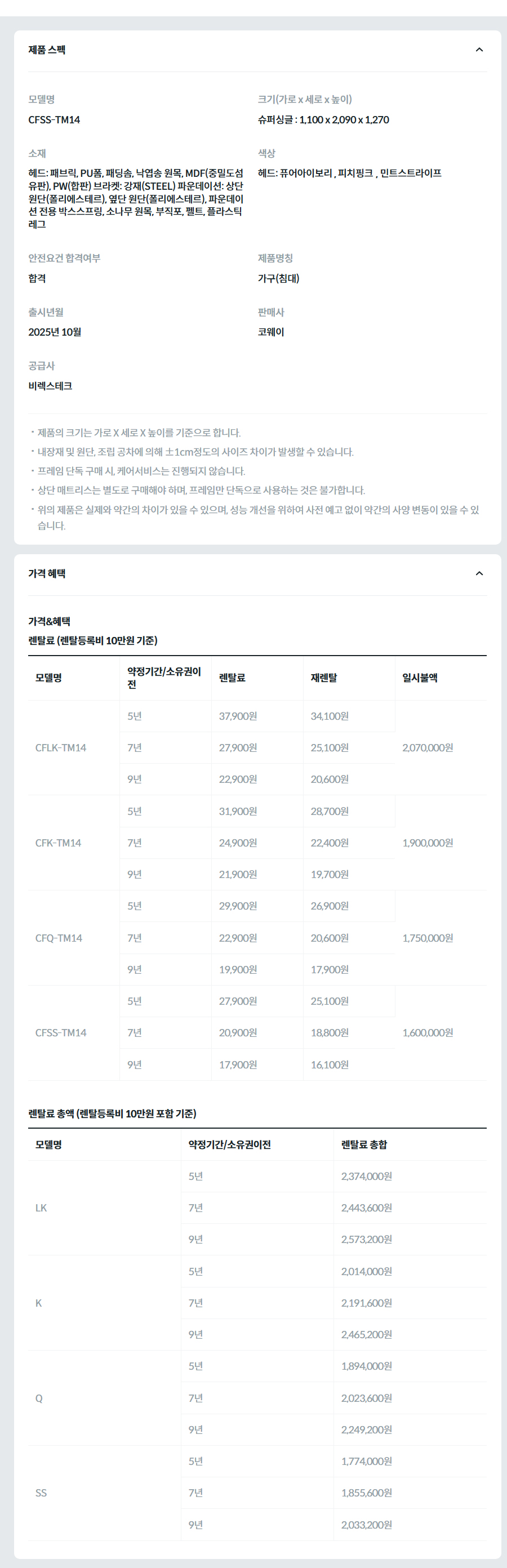Click the re-rental fee '34,100원'
This screenshot has width=507, height=1568.
330,716
